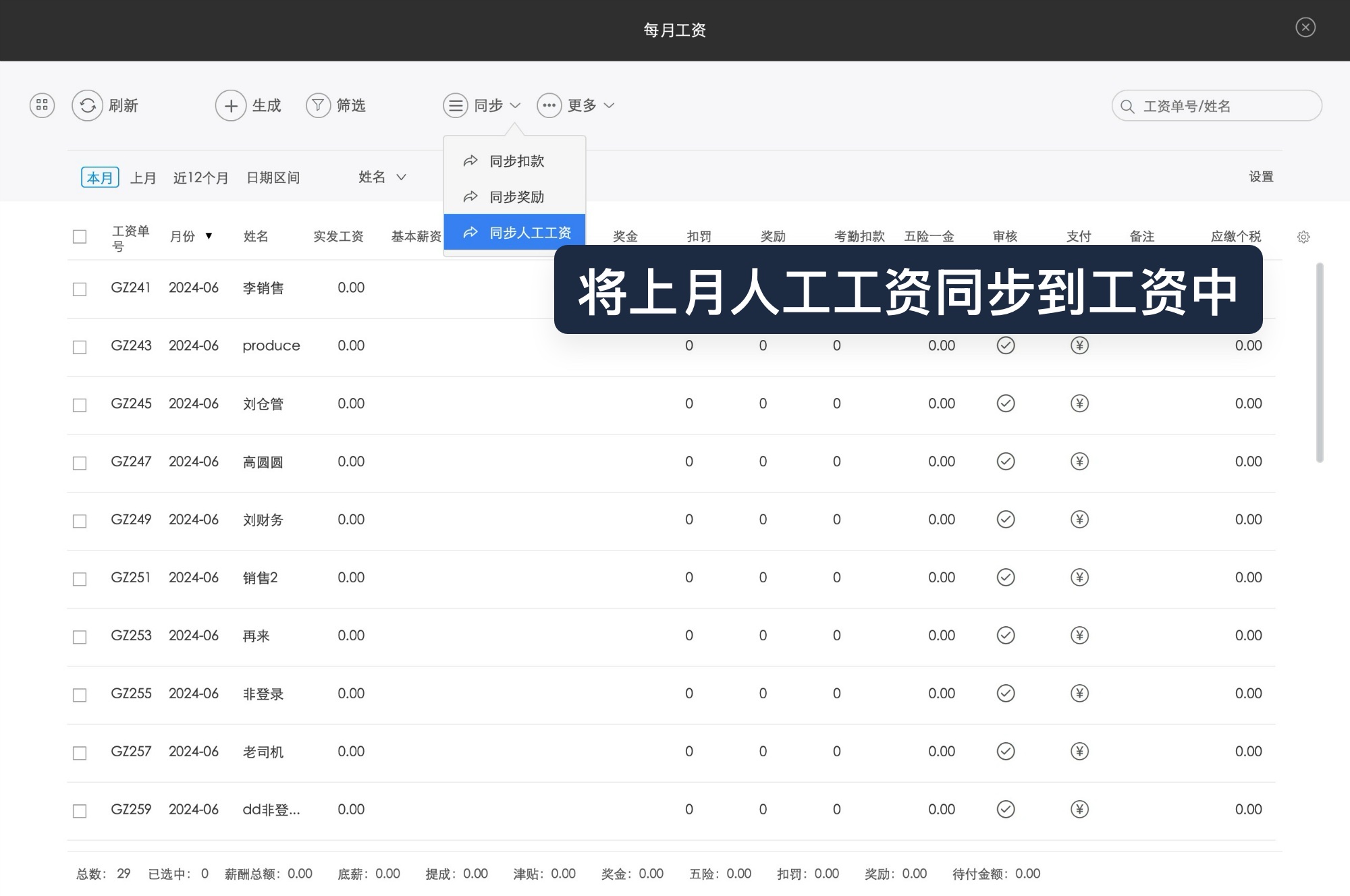Check the row checkbox for GZ241
The height and width of the screenshot is (896, 1350).
pos(80,288)
